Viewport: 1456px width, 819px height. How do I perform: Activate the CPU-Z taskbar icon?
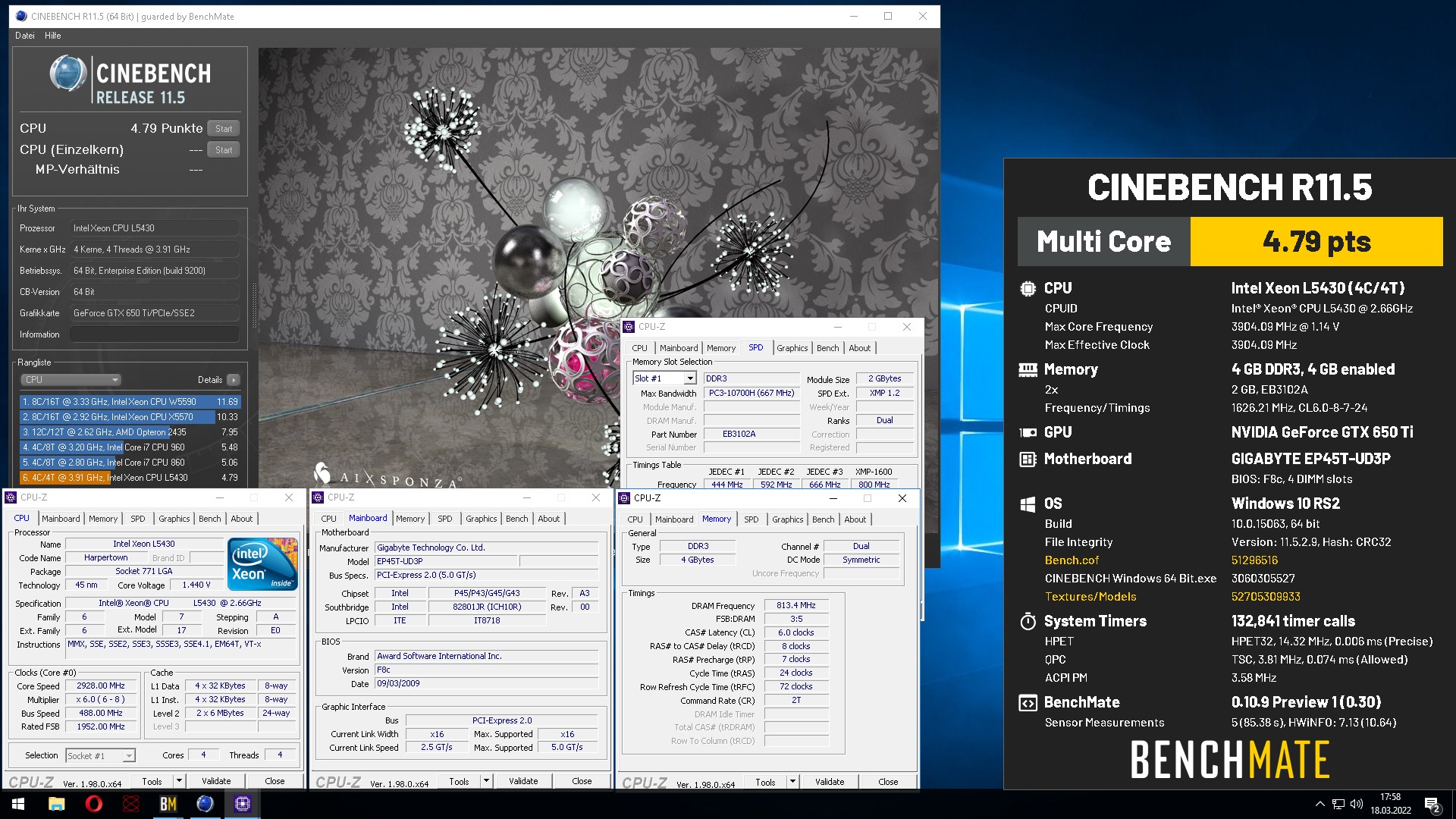click(x=243, y=804)
